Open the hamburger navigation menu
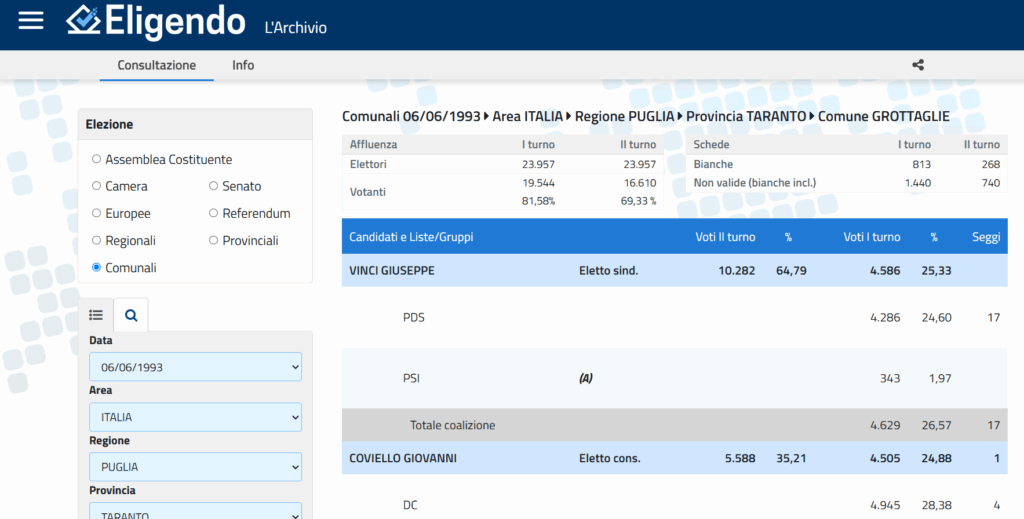Viewport: 1024px width, 519px height. coord(31,20)
